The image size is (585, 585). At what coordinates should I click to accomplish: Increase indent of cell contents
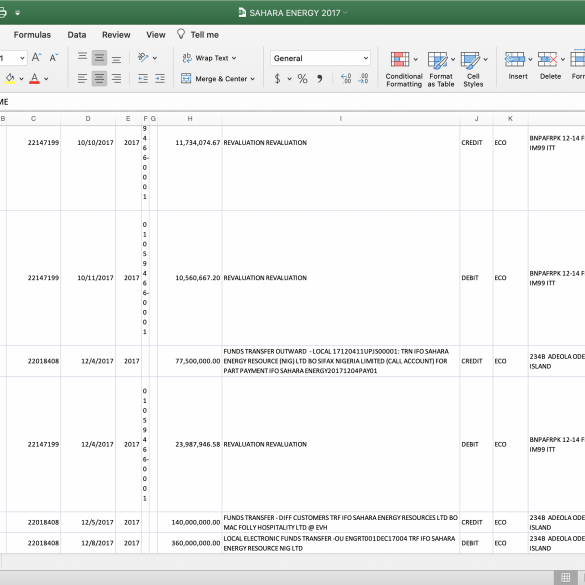[160, 78]
